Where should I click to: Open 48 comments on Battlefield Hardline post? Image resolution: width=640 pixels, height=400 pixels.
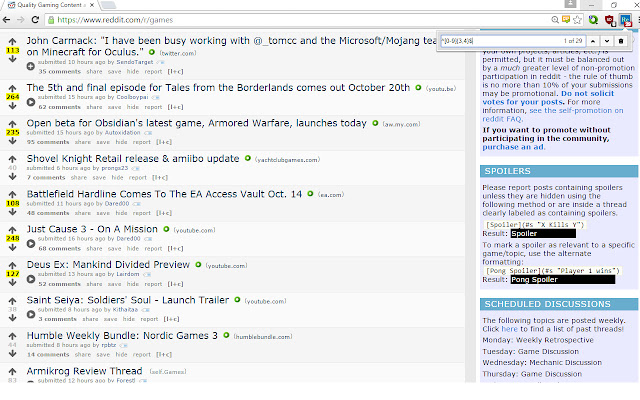[x=48, y=213]
